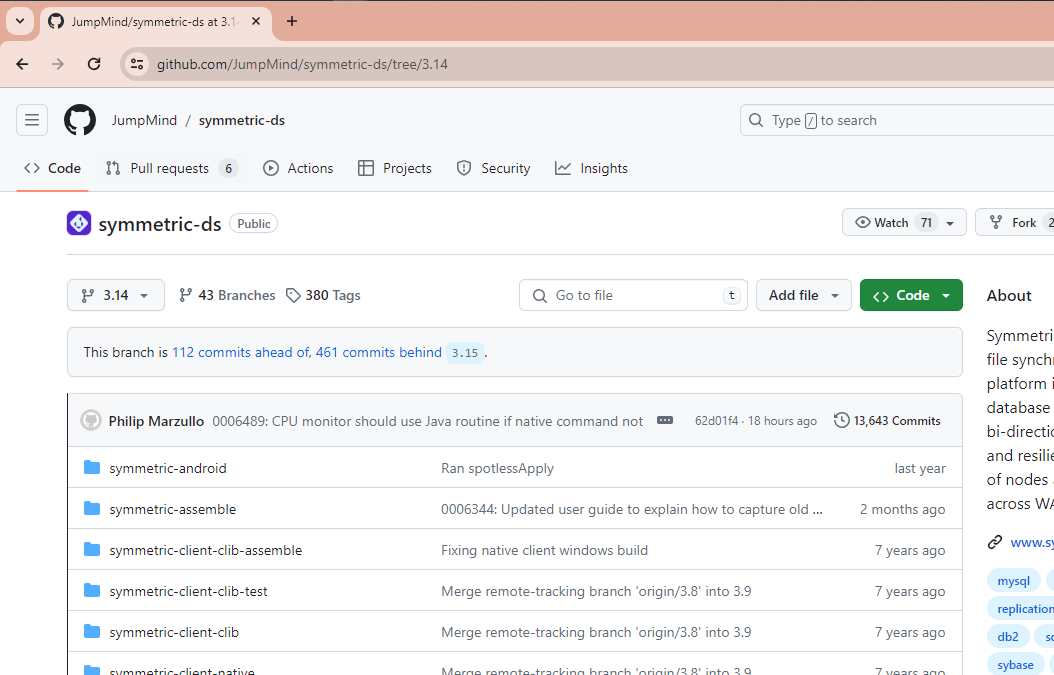Open the symmetric-client-clib folder icon
1054x675 pixels.
point(92,632)
